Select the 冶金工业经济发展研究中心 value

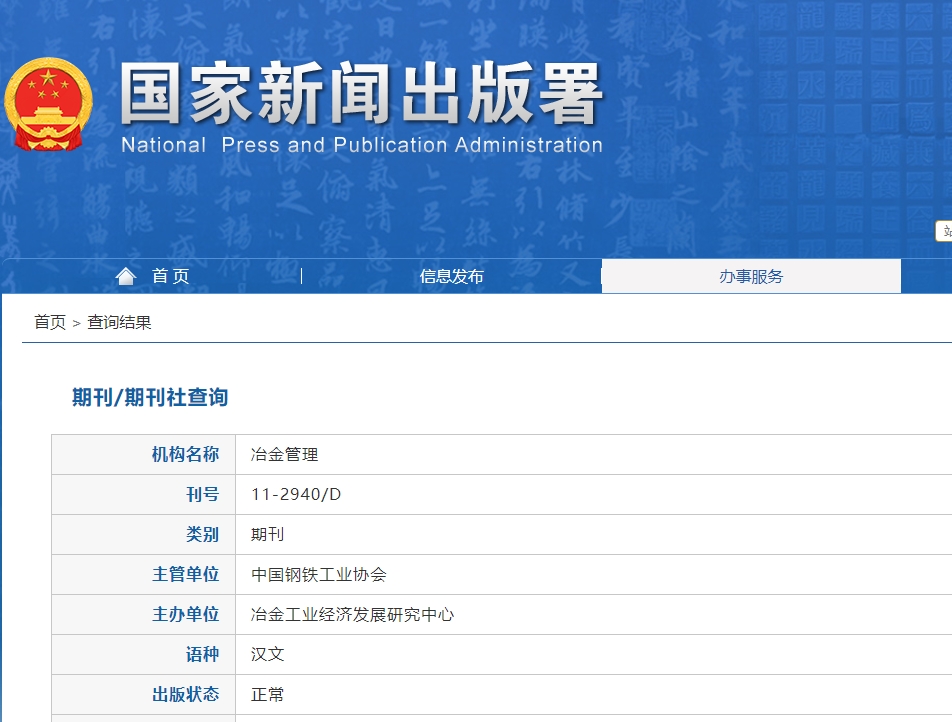pyautogui.click(x=352, y=615)
